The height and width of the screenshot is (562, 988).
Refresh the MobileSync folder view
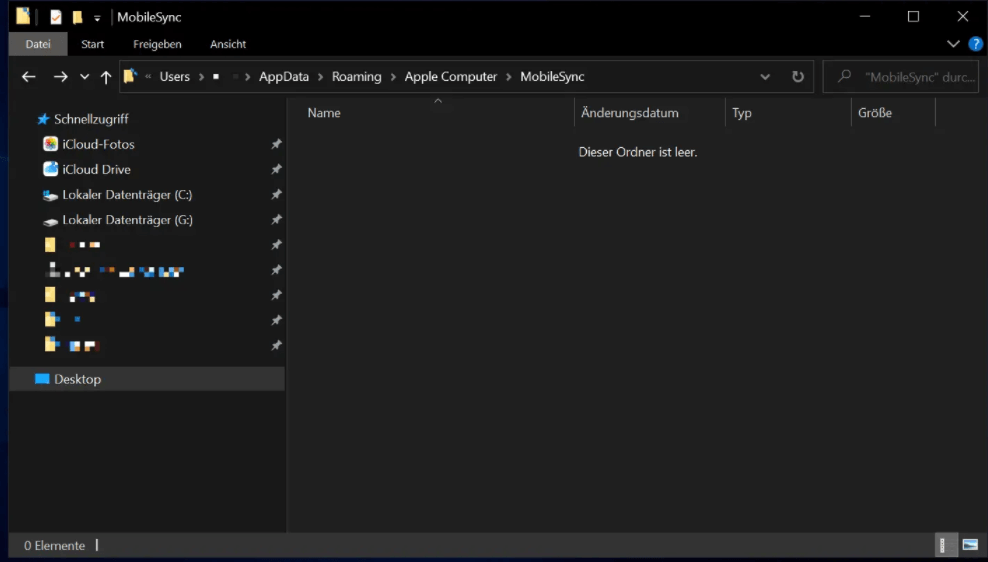click(x=797, y=77)
